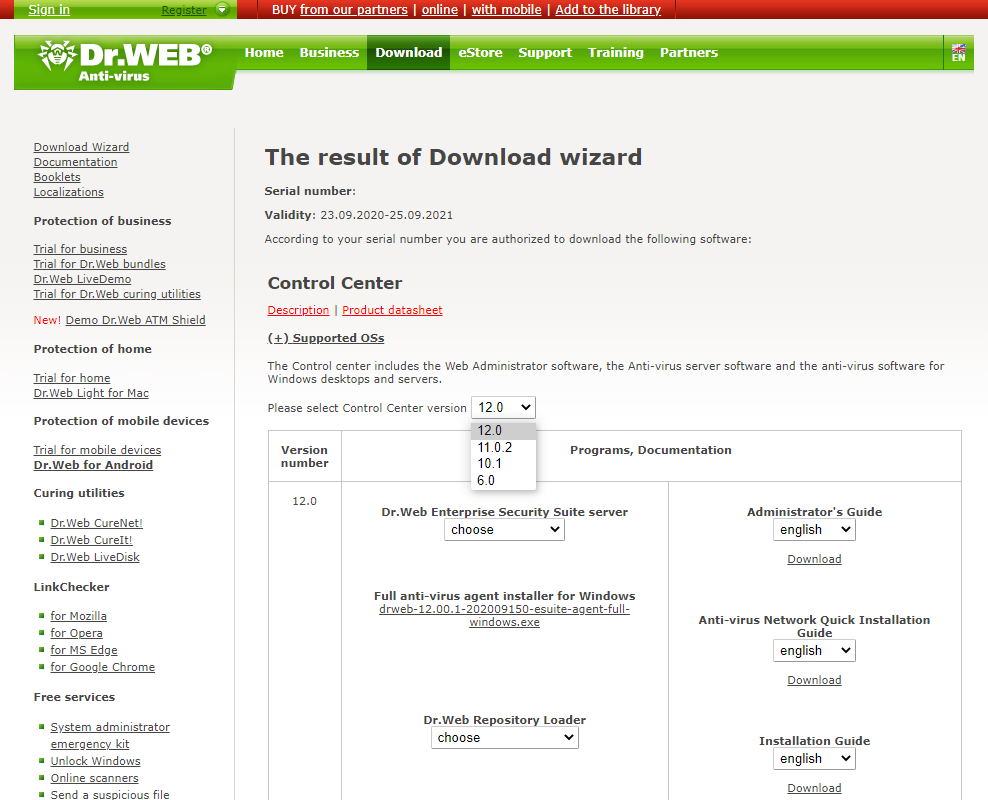Image resolution: width=988 pixels, height=800 pixels.
Task: Open Trial for mobile devices link
Action: [x=97, y=450]
